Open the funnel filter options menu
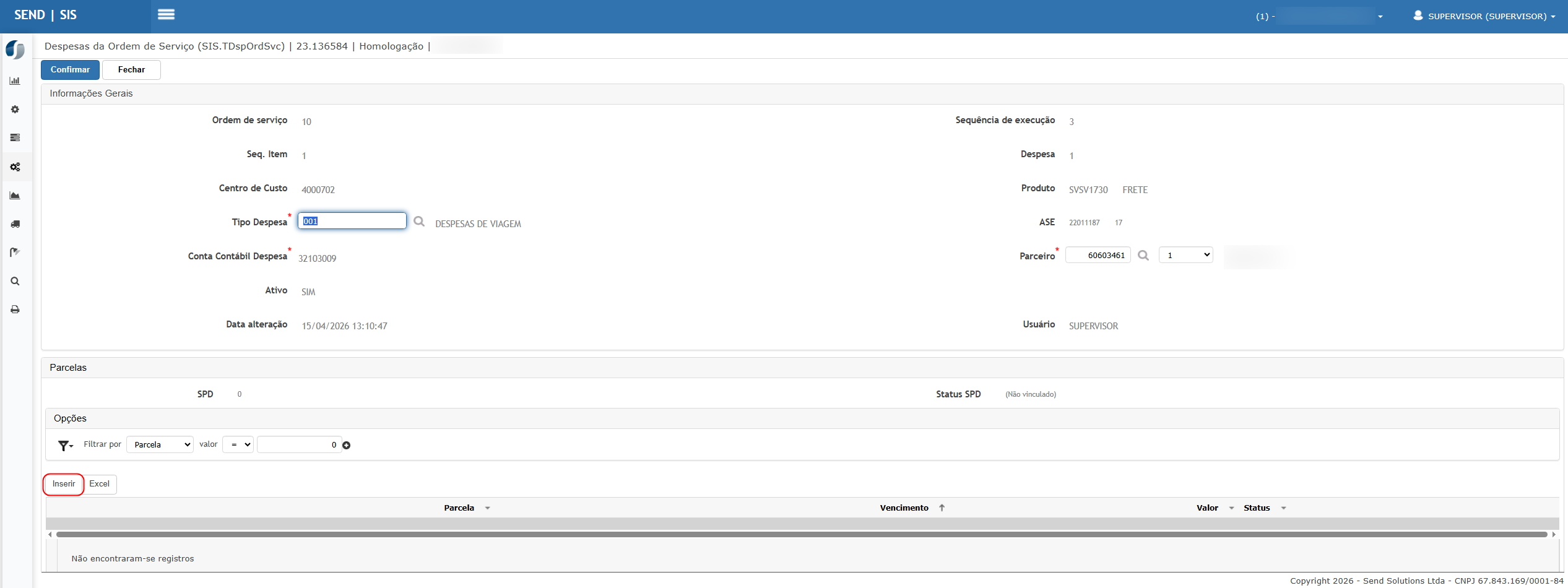The image size is (1568, 588). 65,445
